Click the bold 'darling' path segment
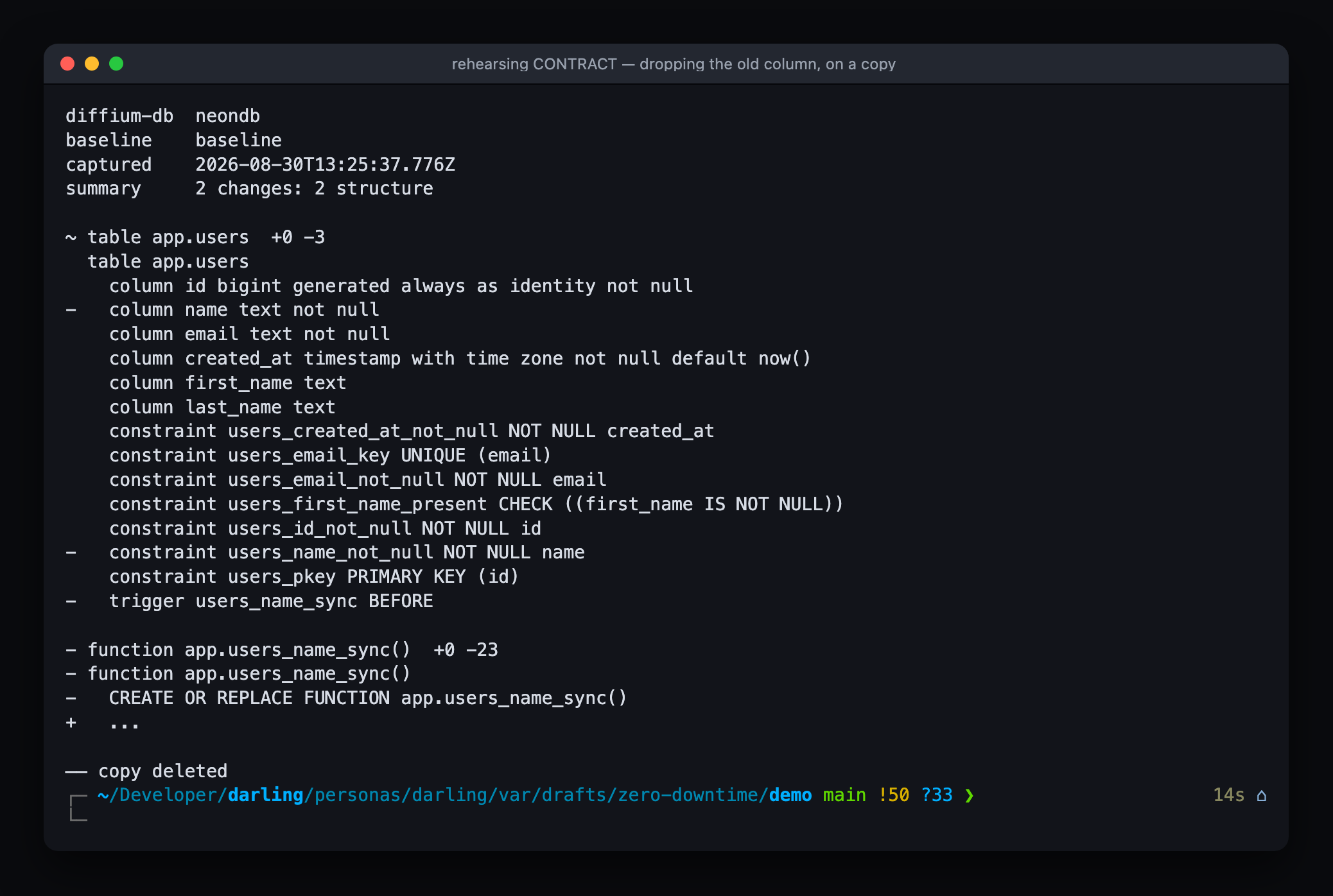 click(266, 795)
